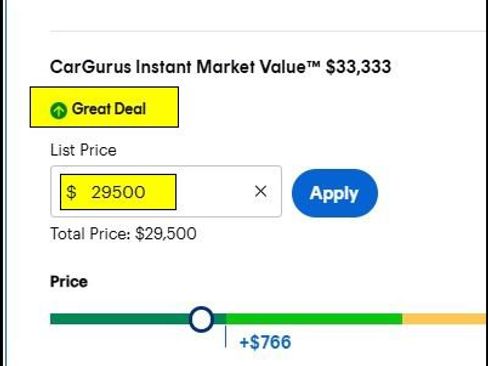This screenshot has height=366, width=488.
Task: Click the Price slider circular handle
Action: (x=201, y=319)
